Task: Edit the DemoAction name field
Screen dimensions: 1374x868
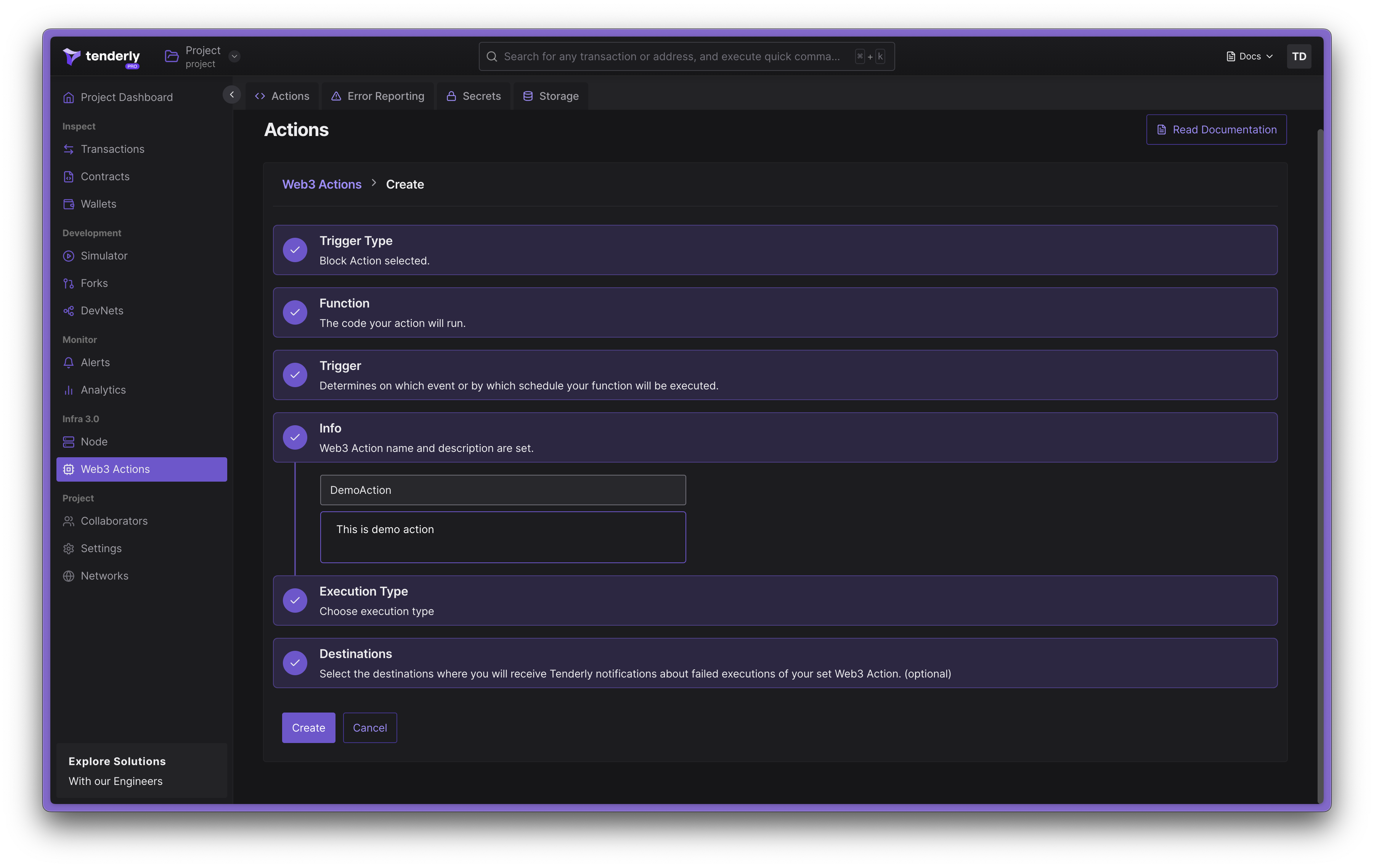Action: [x=503, y=490]
